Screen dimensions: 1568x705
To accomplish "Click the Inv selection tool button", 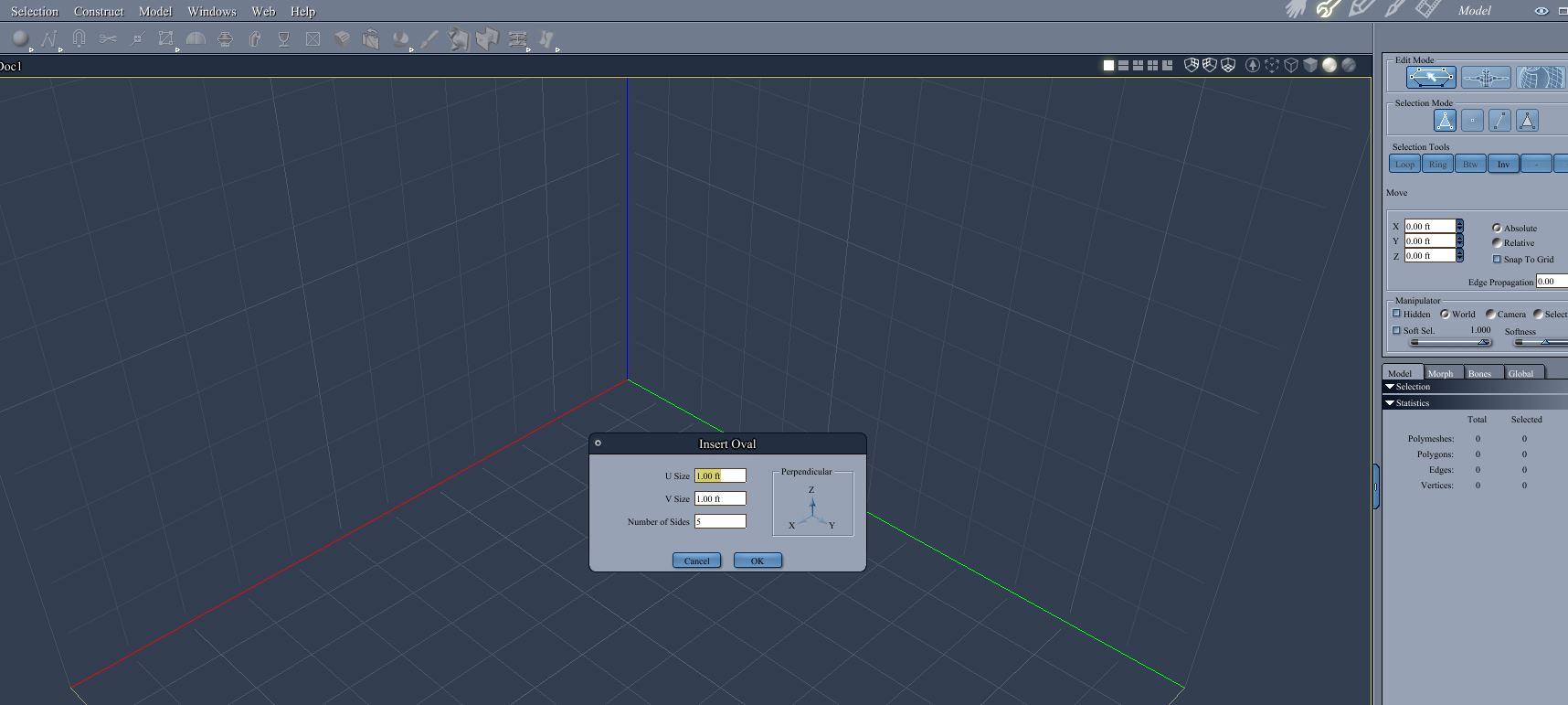I will click(1503, 164).
